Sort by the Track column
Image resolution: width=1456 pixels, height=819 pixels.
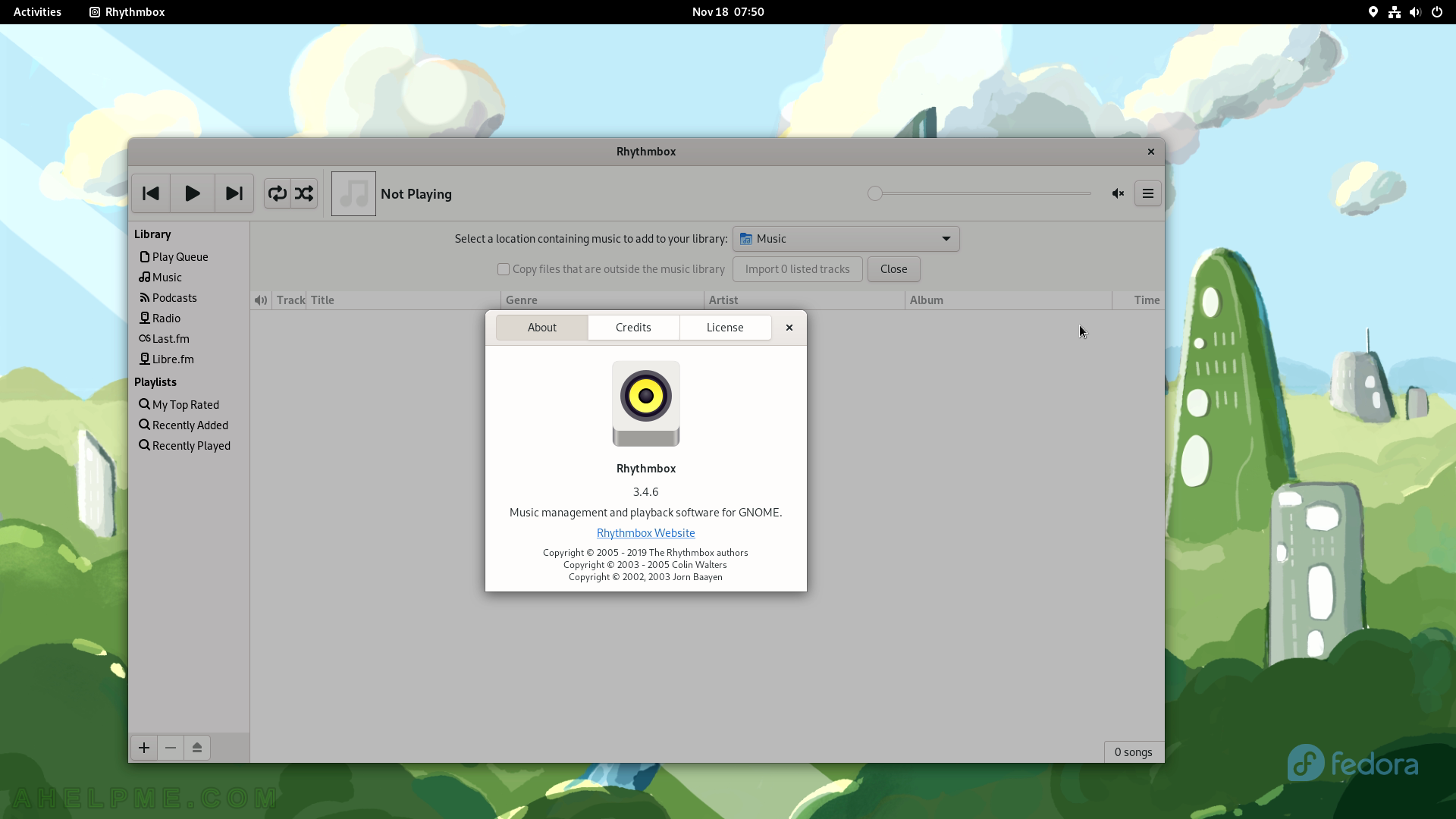290,300
